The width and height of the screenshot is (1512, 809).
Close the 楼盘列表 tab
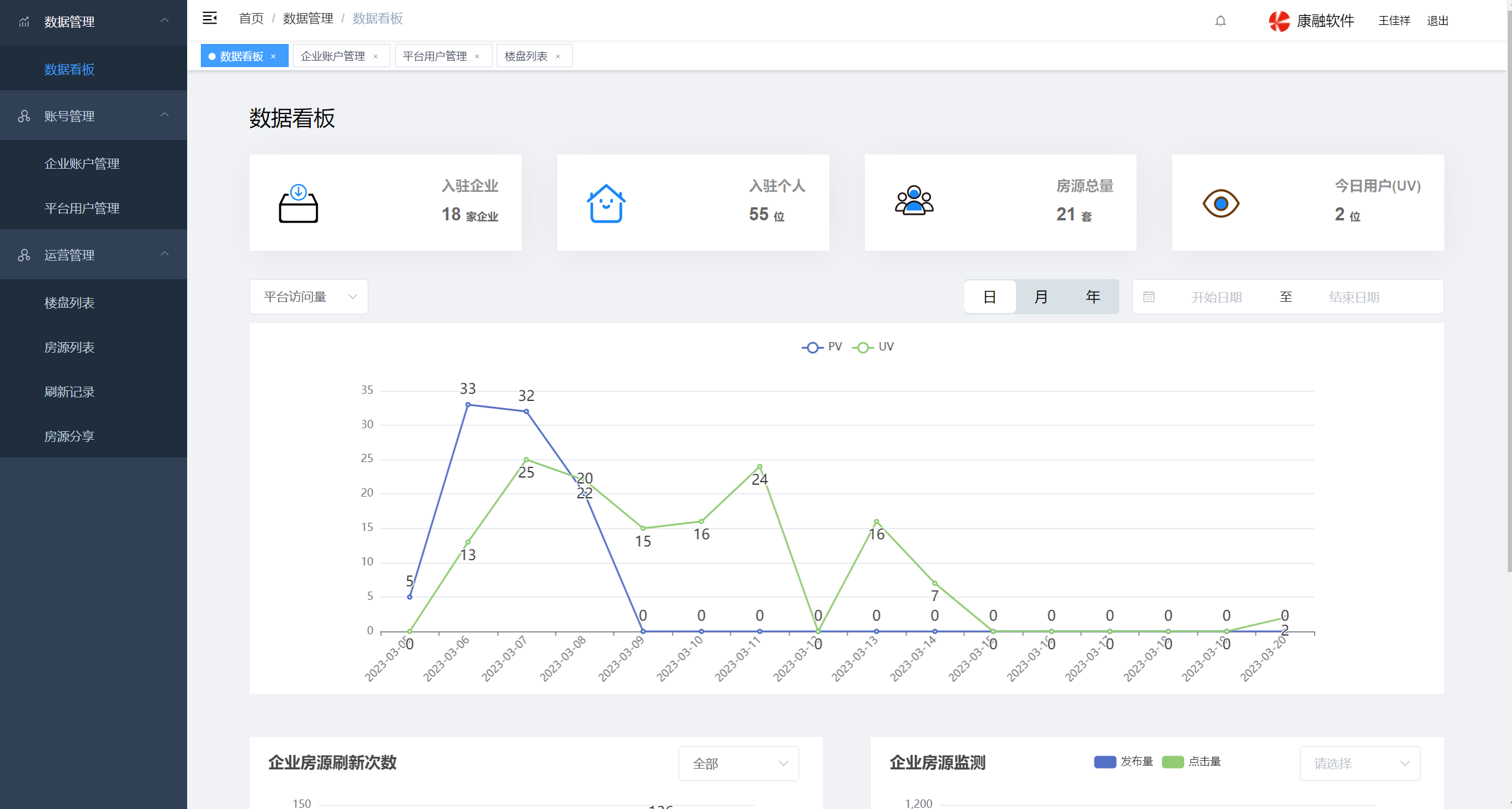(558, 56)
